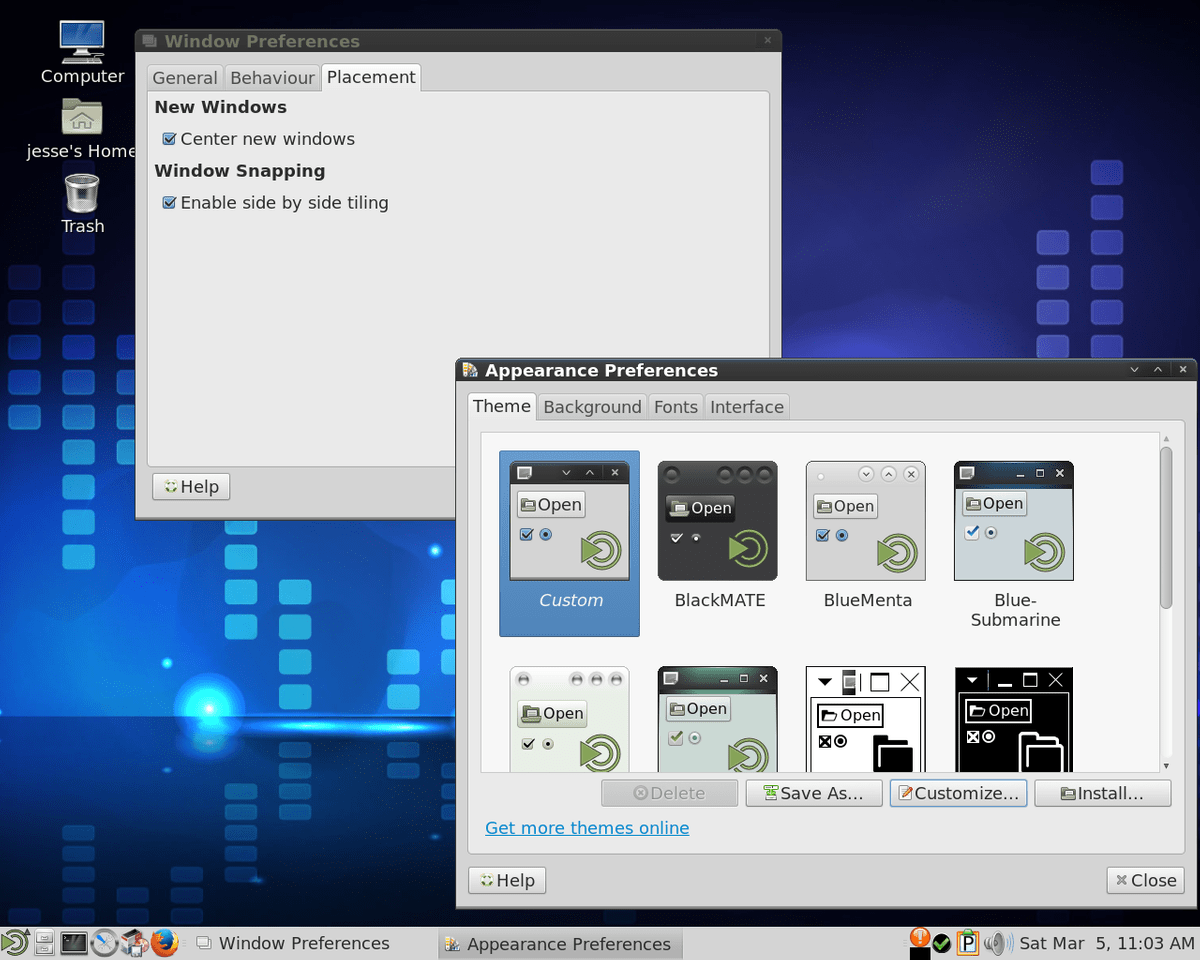Screen dimensions: 1200x960
Task: Click the update notification icon in the tray
Action: (x=919, y=938)
